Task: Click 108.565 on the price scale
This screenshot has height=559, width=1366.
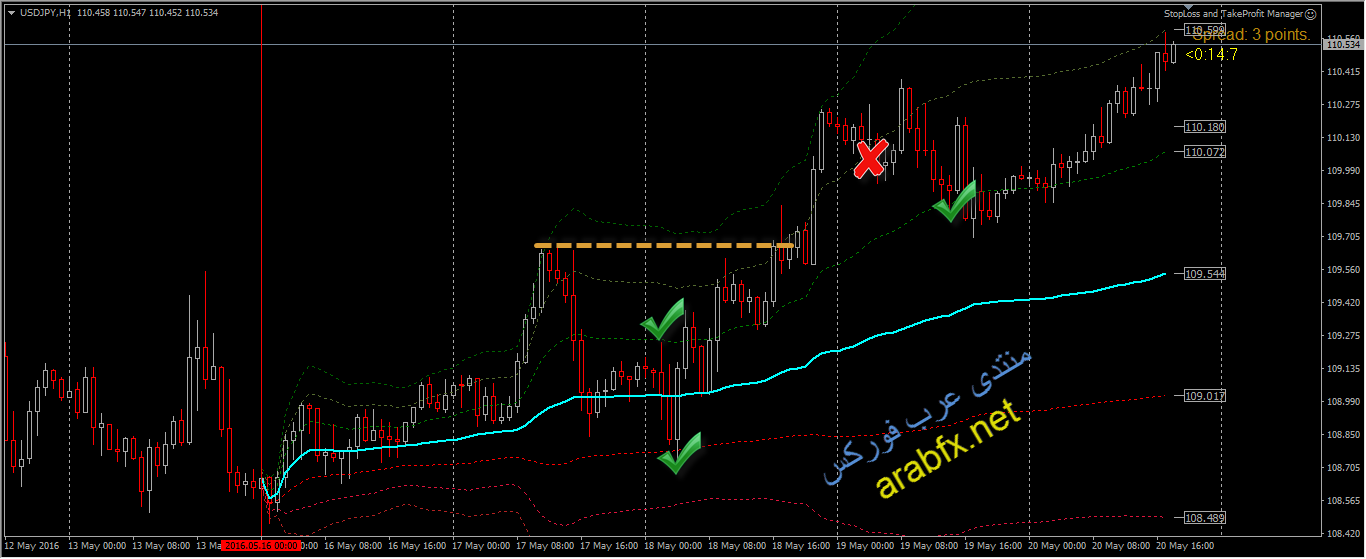Action: 1342,501
